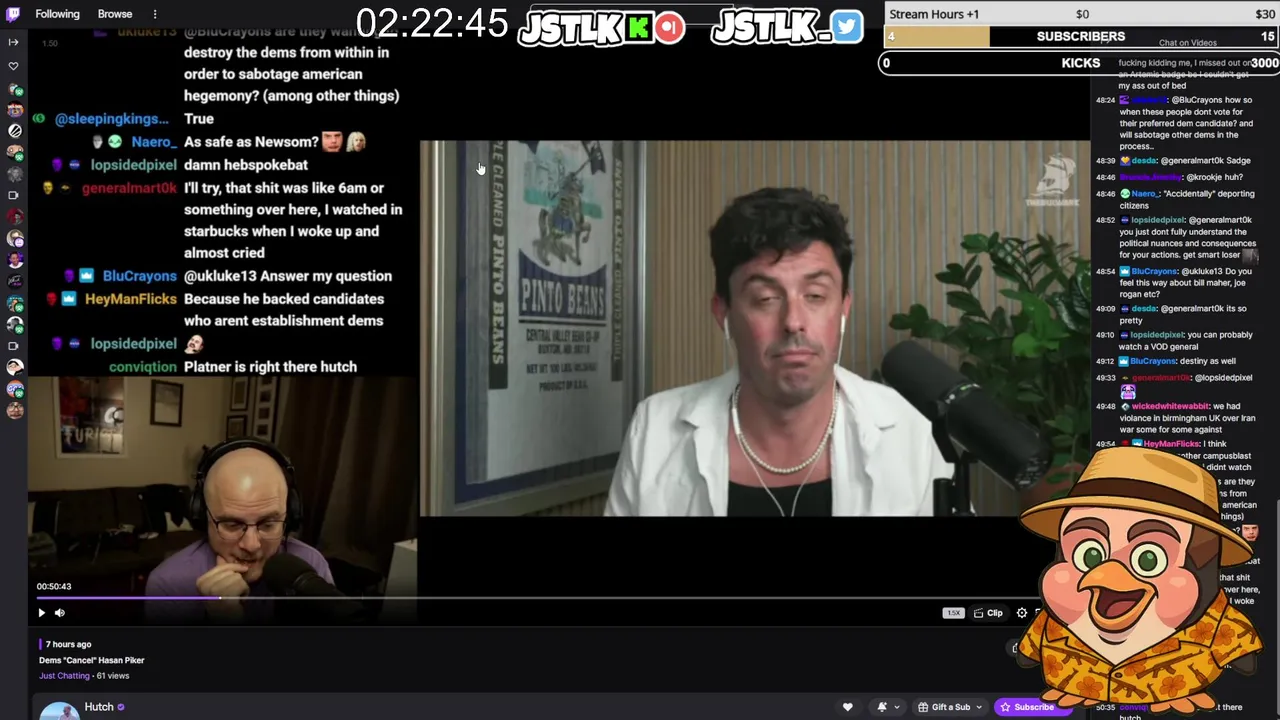This screenshot has height=720, width=1280.
Task: Expand the Gift a Sub dropdown chevron
Action: point(980,707)
